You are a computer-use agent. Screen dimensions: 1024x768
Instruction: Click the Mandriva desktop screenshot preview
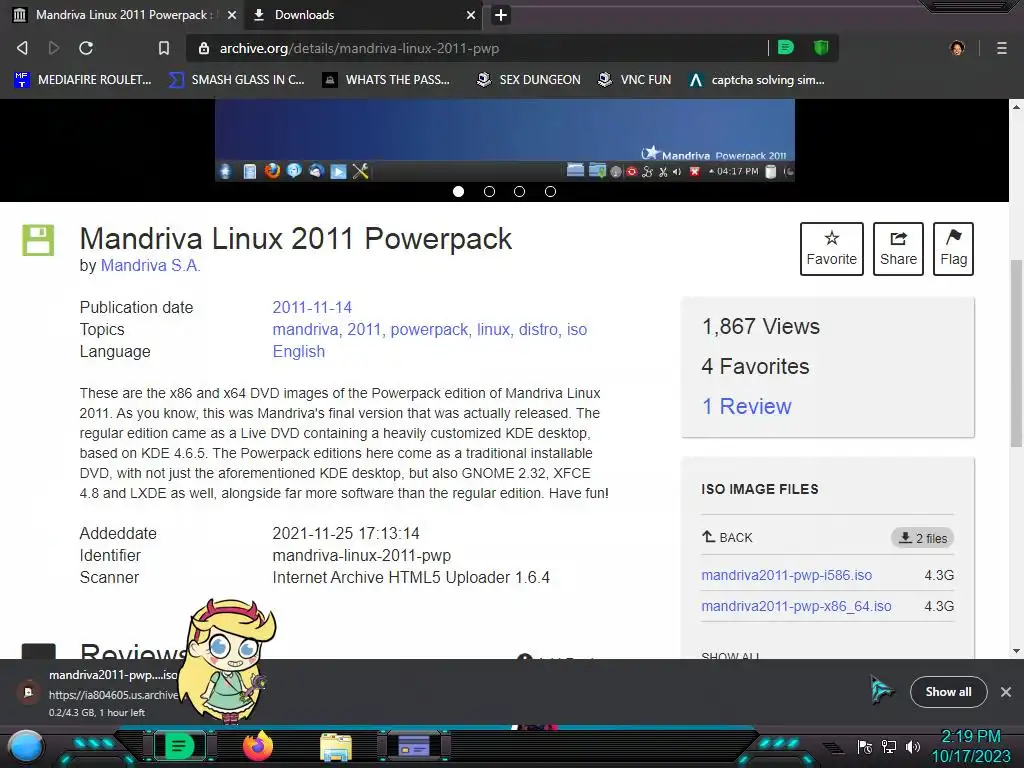pyautogui.click(x=505, y=140)
